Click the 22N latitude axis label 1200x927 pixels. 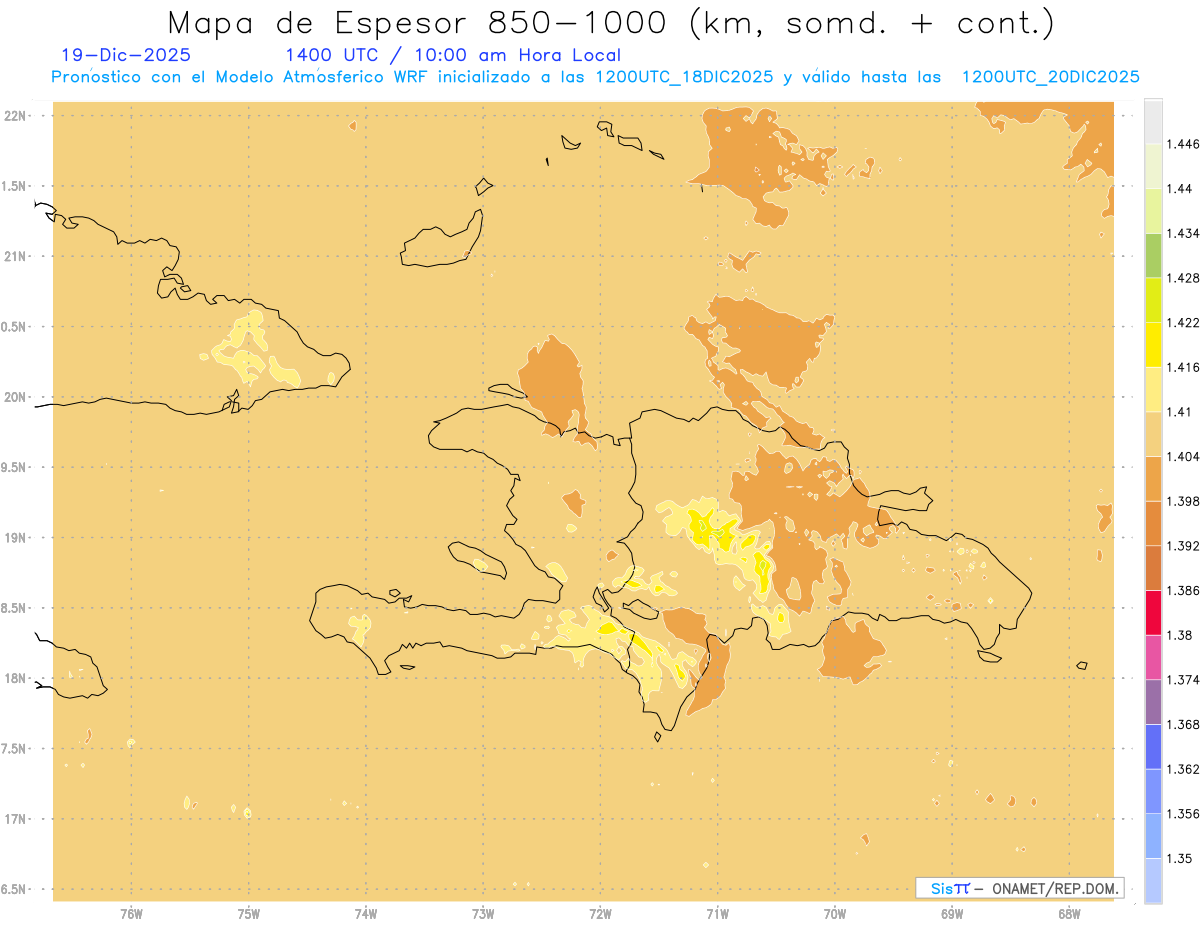coord(16,116)
